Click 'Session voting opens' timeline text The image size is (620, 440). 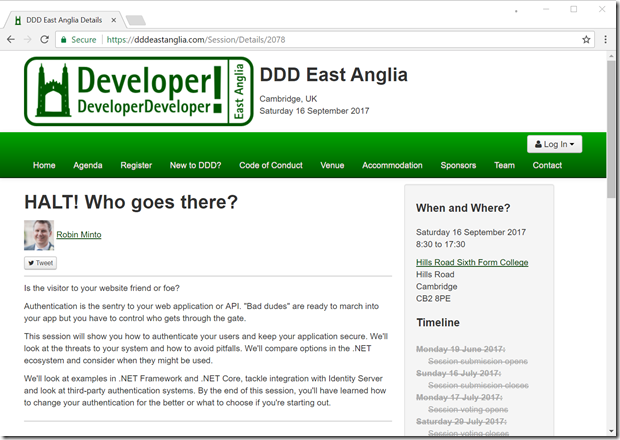(x=468, y=410)
